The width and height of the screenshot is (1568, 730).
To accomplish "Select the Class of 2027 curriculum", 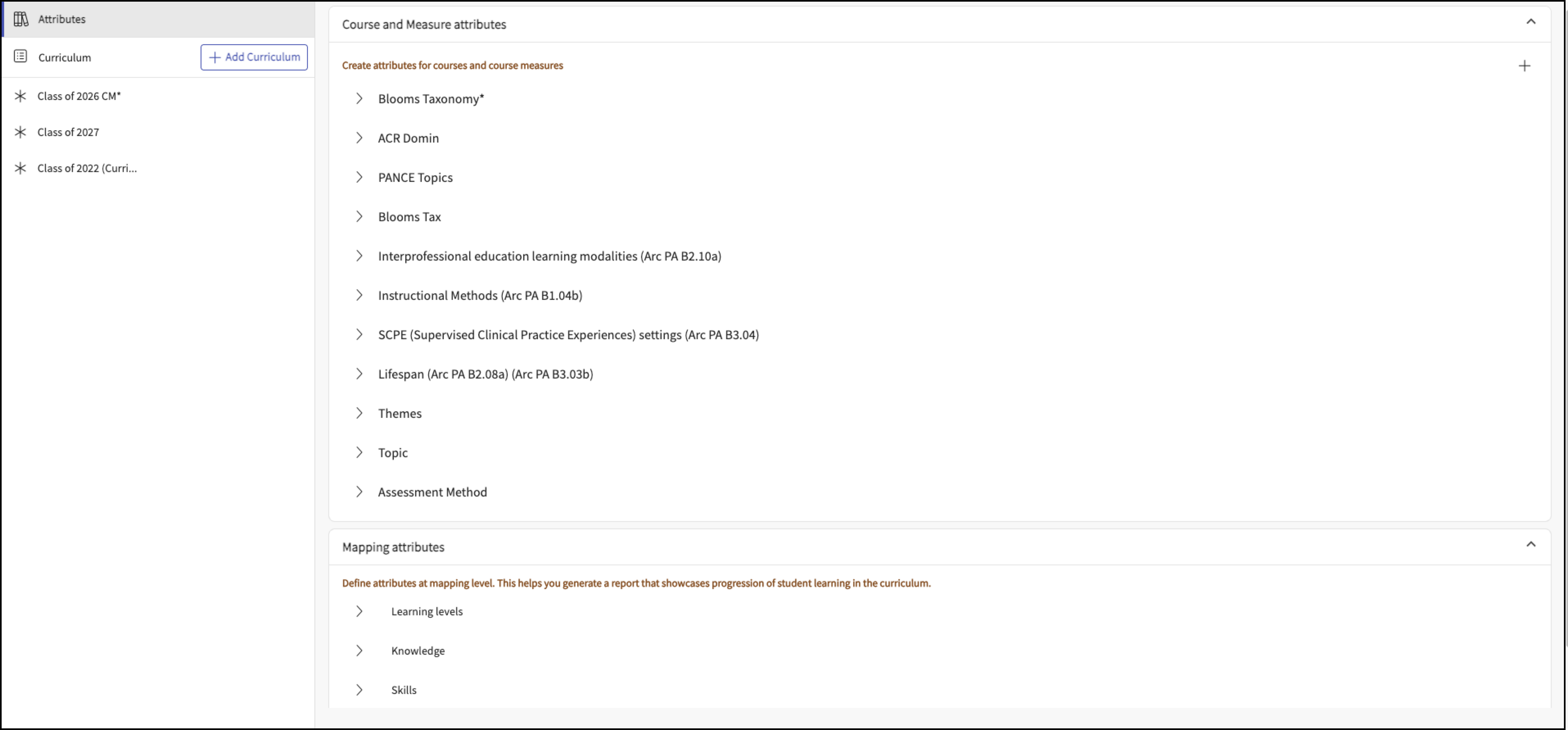I will tap(68, 132).
